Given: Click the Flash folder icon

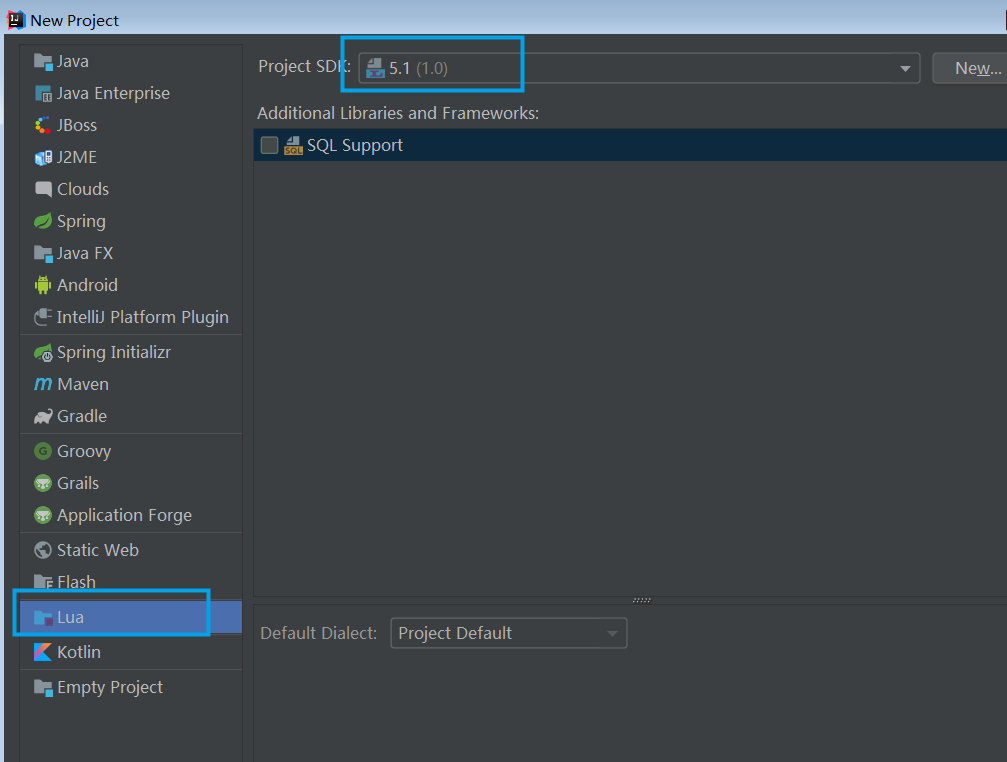Looking at the screenshot, I should [43, 582].
